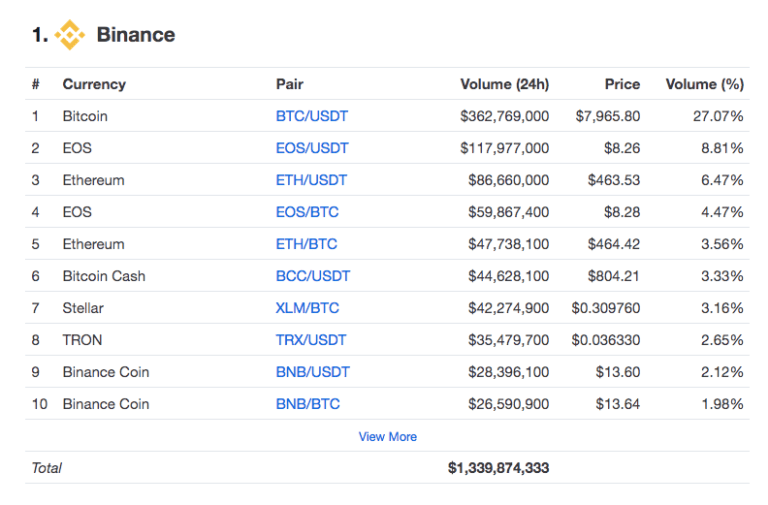Sort by Volume (24h) column header

(x=504, y=84)
